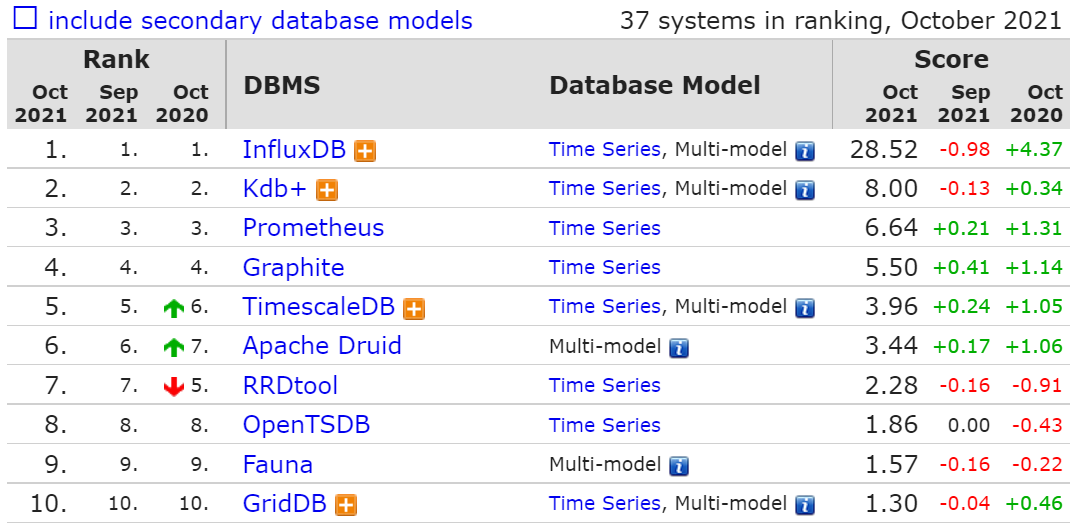The image size is (1076, 528).
Task: Click the orange plus icon next to GridDB
Action: coord(346,505)
